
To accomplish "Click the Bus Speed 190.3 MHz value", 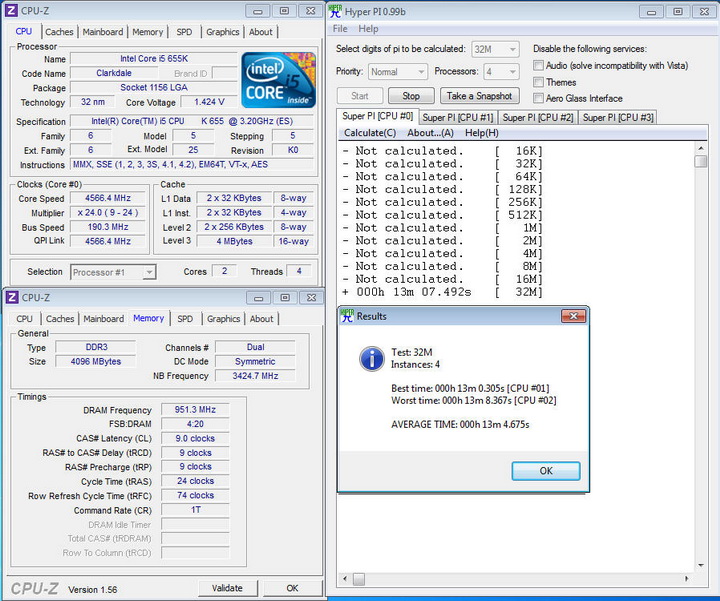I will click(108, 227).
